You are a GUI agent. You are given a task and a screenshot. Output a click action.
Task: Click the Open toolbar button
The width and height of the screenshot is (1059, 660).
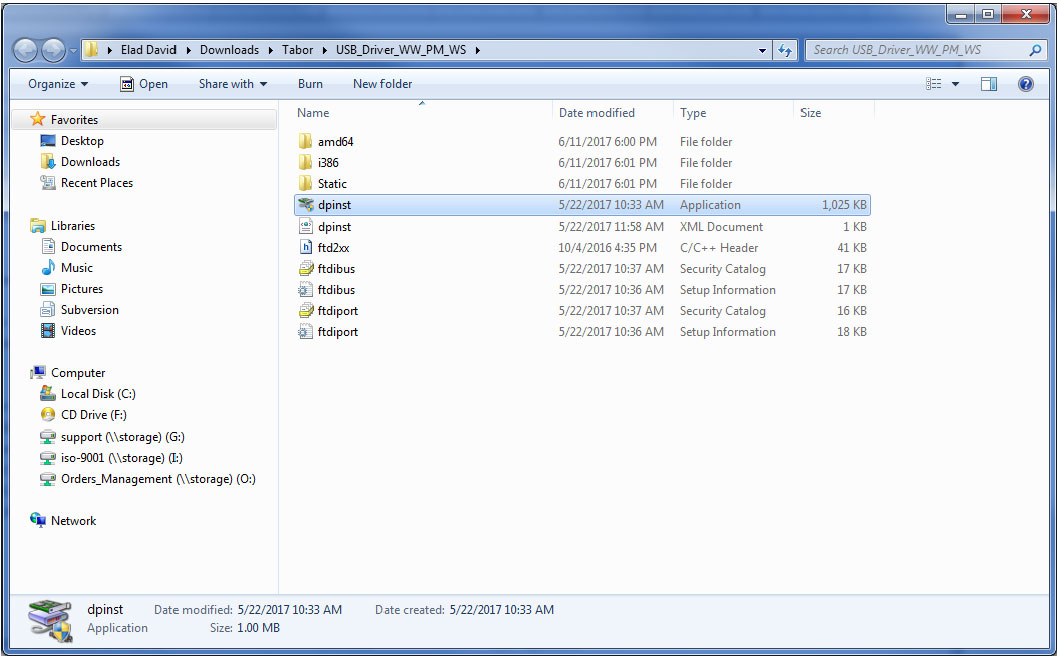click(x=144, y=84)
